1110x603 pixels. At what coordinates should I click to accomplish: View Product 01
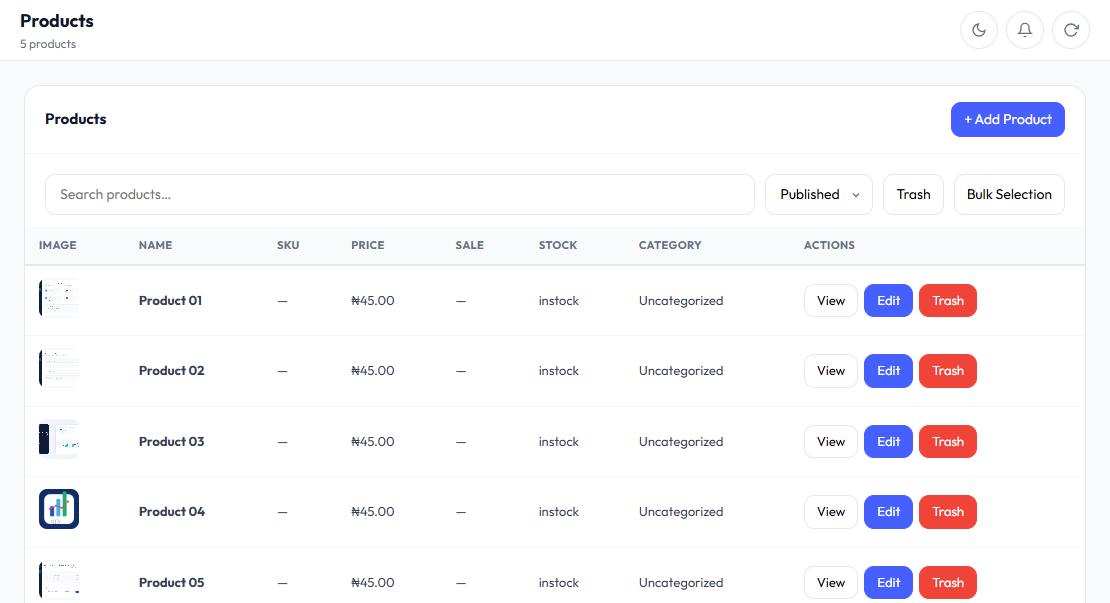coord(831,301)
